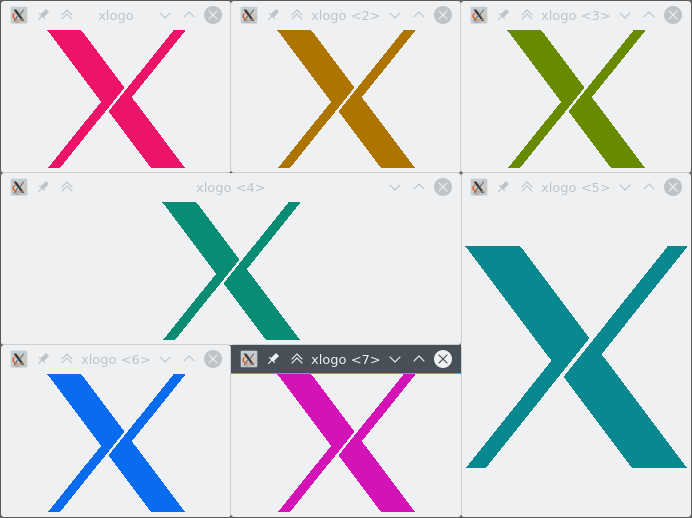Minimize xlogo <4> with down chevron
This screenshot has height=518, width=692.
tap(395, 187)
